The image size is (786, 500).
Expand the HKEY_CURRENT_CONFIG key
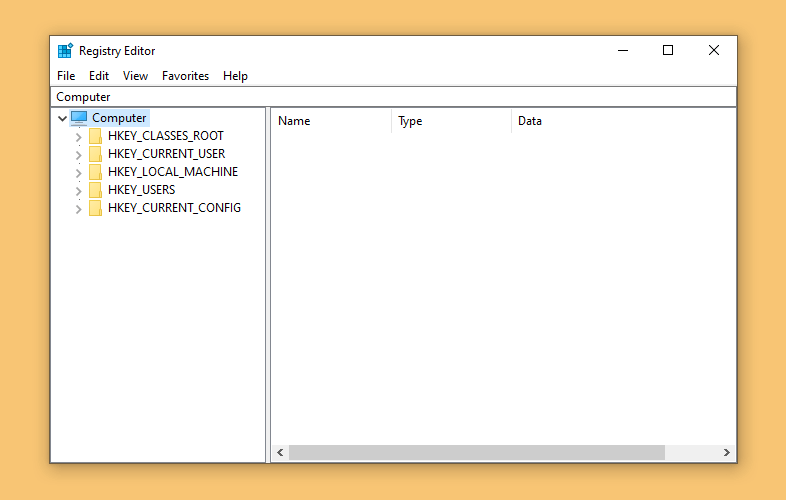78,209
